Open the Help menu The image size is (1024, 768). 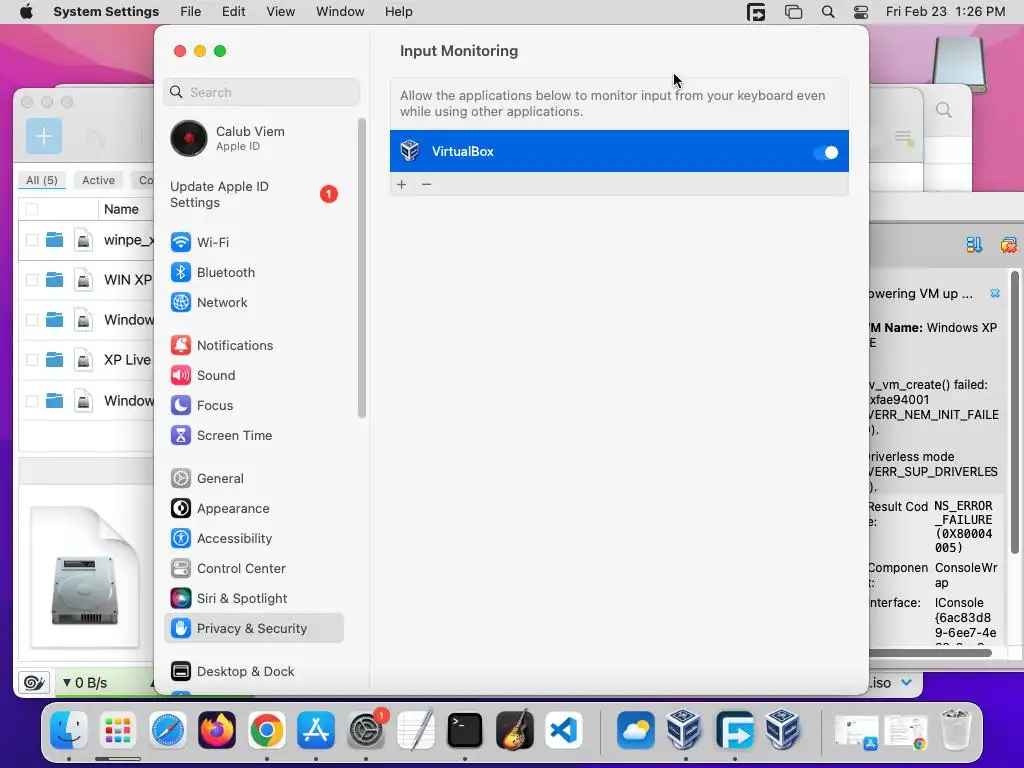pyautogui.click(x=398, y=12)
